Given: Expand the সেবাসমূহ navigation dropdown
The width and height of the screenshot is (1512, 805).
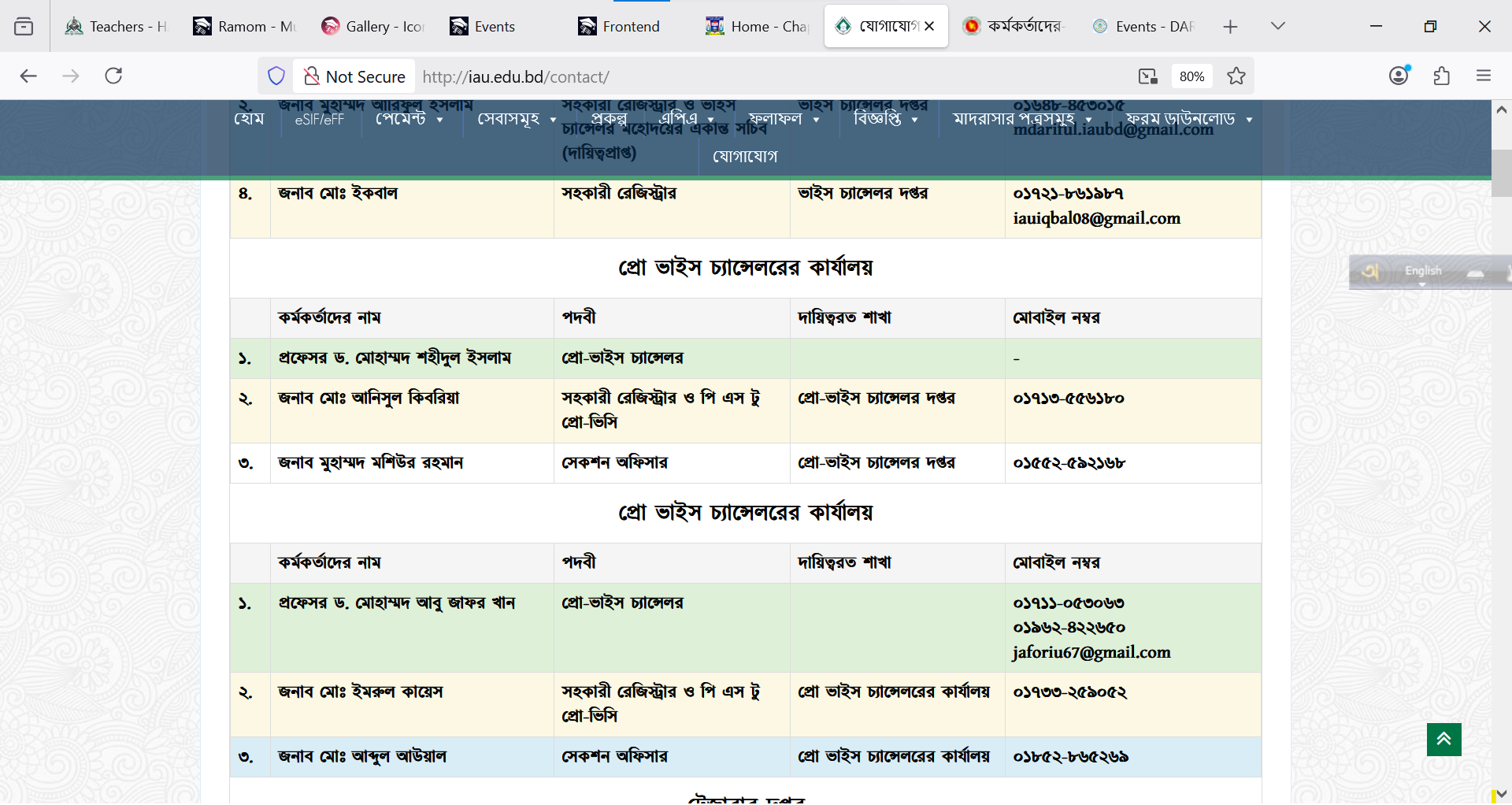Looking at the screenshot, I should (x=517, y=119).
